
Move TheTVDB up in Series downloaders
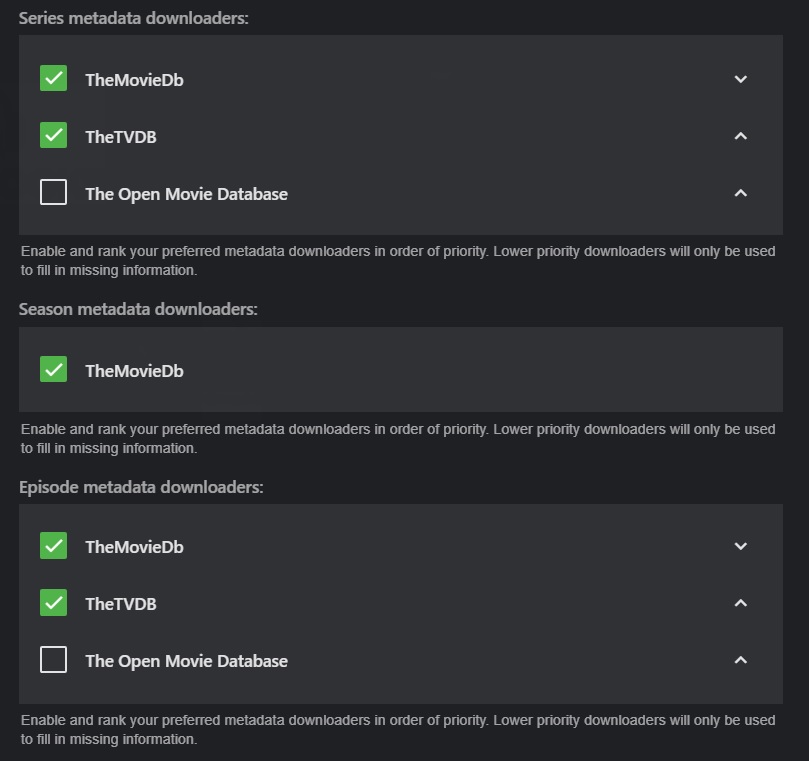[x=740, y=136]
